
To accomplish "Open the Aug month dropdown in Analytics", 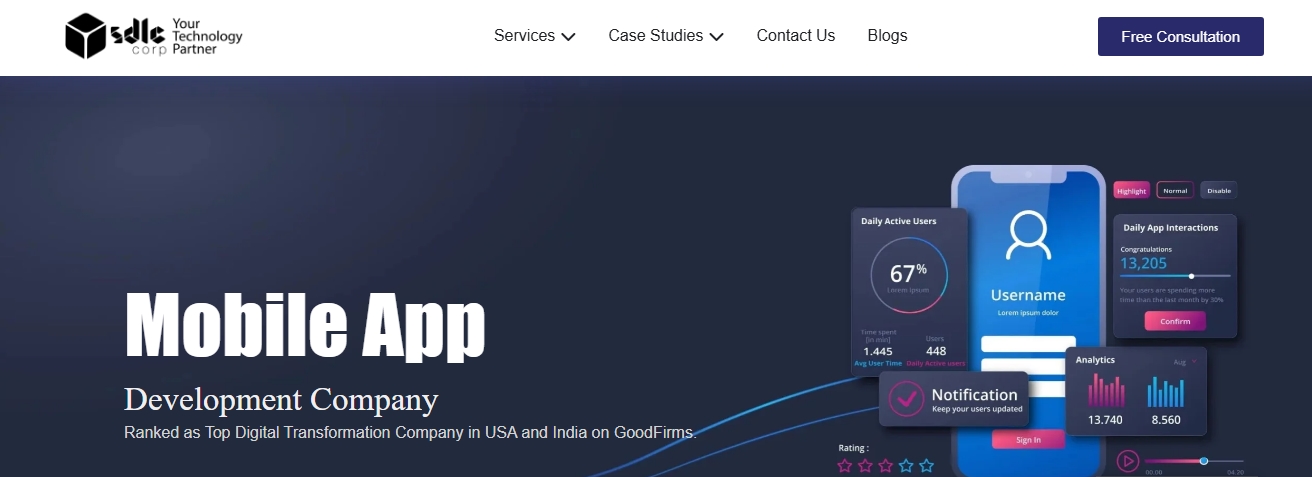I will tap(1184, 362).
